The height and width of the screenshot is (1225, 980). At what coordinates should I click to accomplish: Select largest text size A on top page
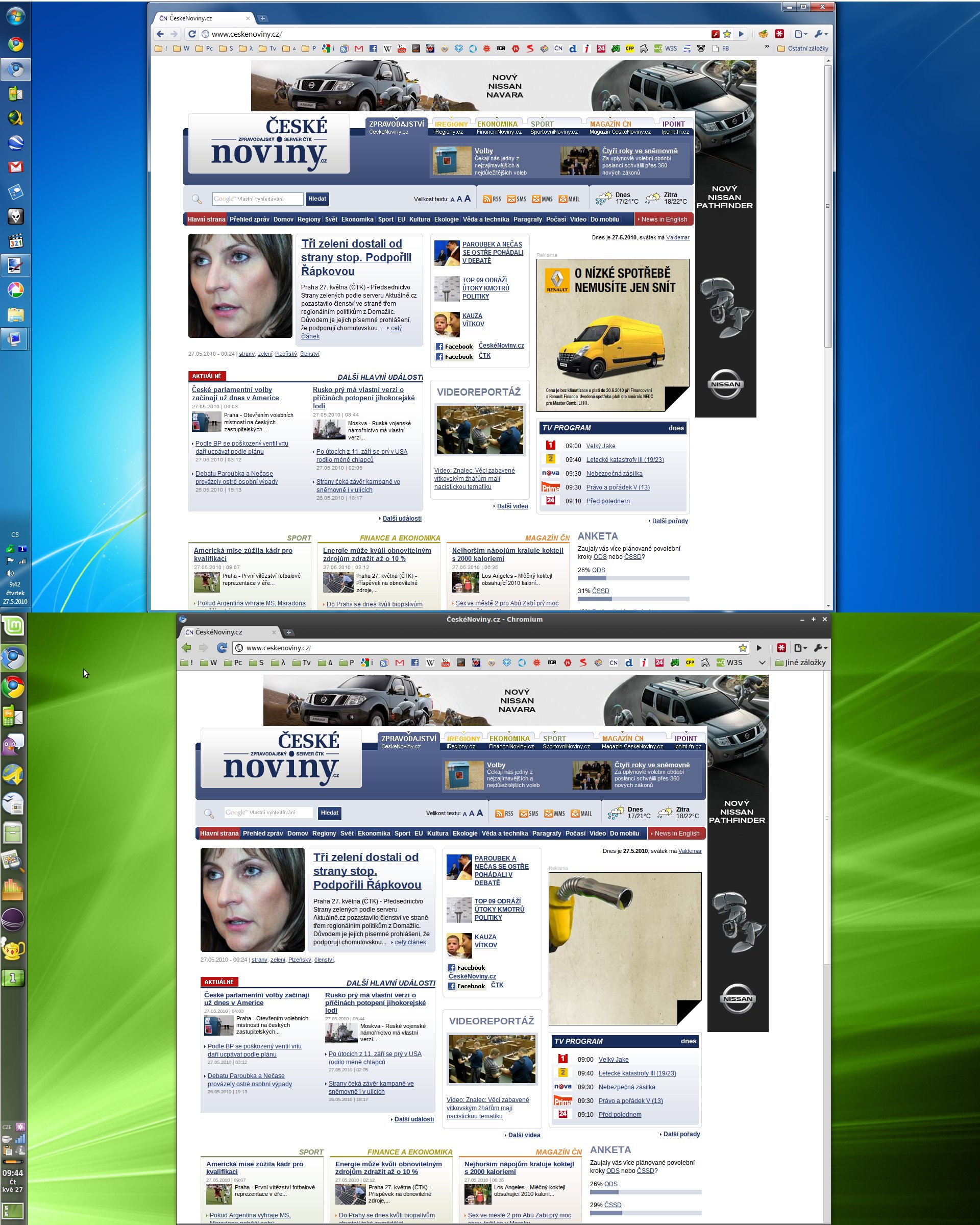468,198
